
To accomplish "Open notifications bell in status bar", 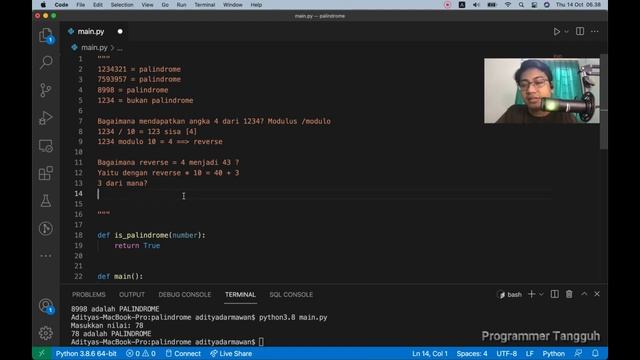I will 595,353.
